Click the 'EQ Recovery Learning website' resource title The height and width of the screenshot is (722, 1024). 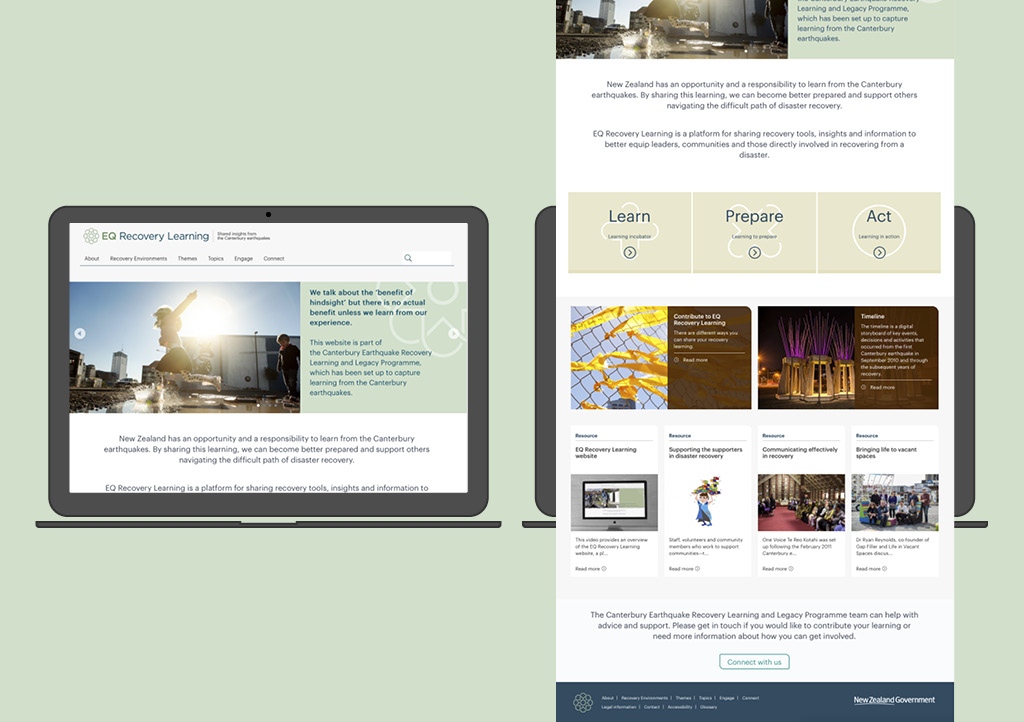coord(605,452)
